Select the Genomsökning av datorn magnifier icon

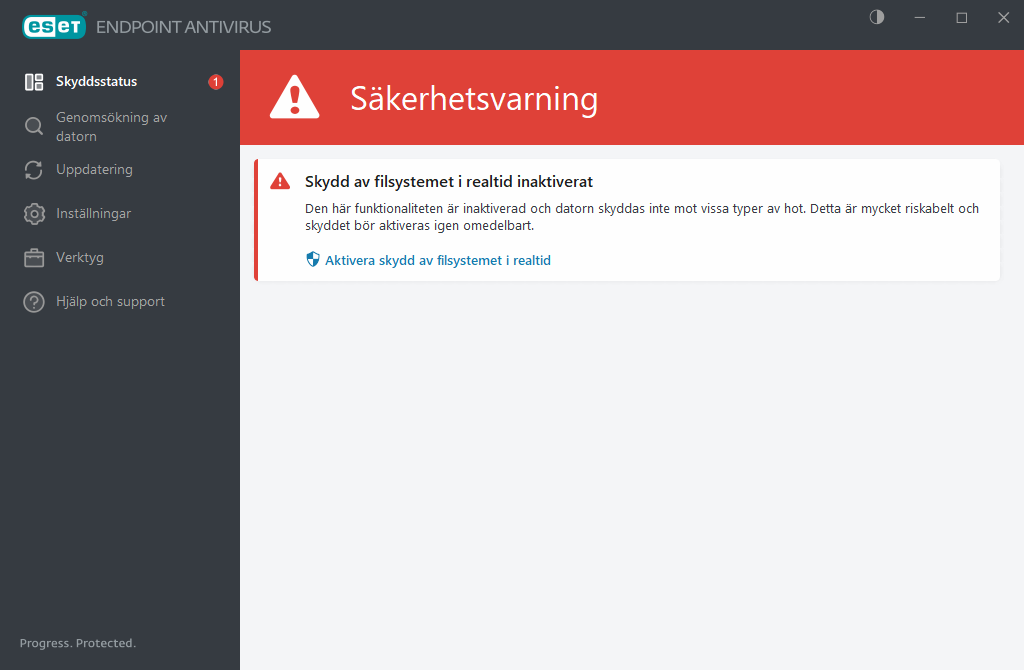point(35,126)
